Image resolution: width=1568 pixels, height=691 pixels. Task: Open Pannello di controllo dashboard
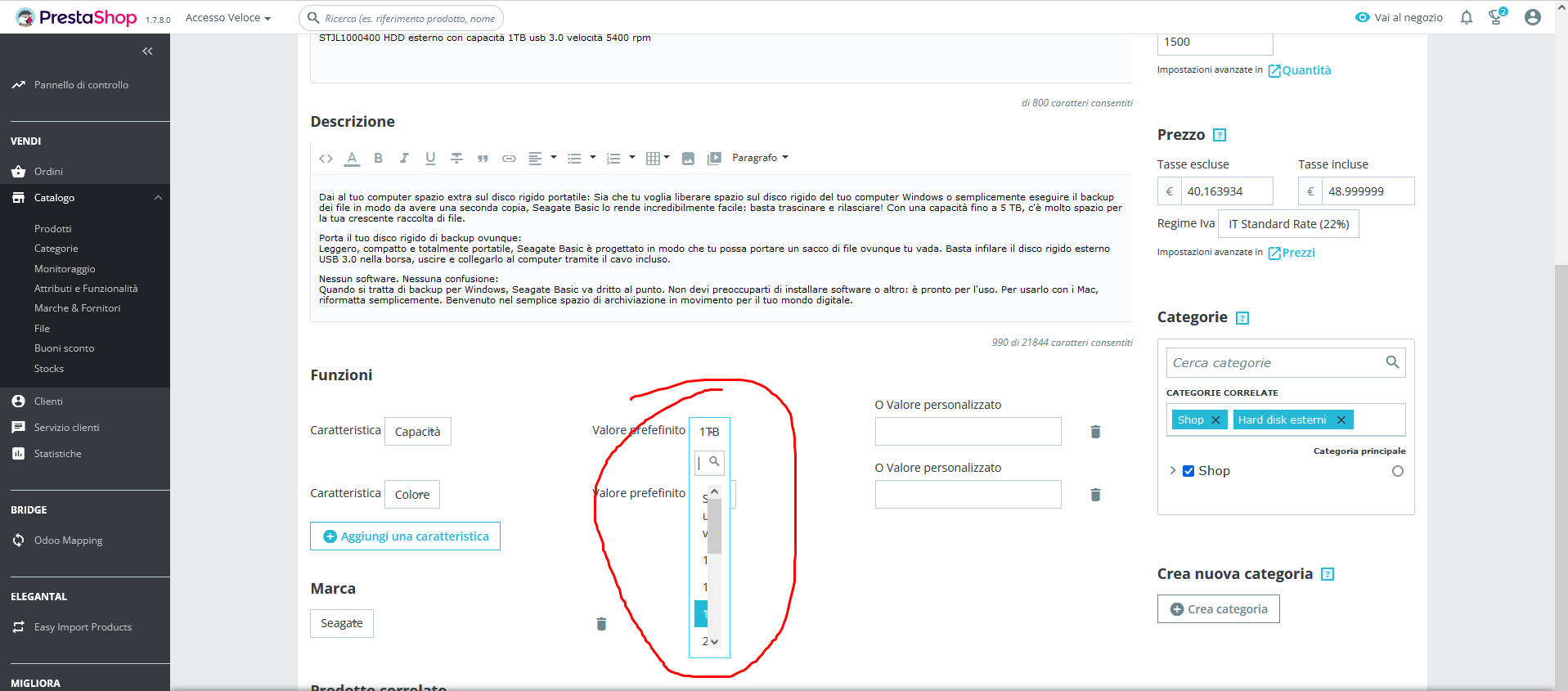[x=81, y=85]
